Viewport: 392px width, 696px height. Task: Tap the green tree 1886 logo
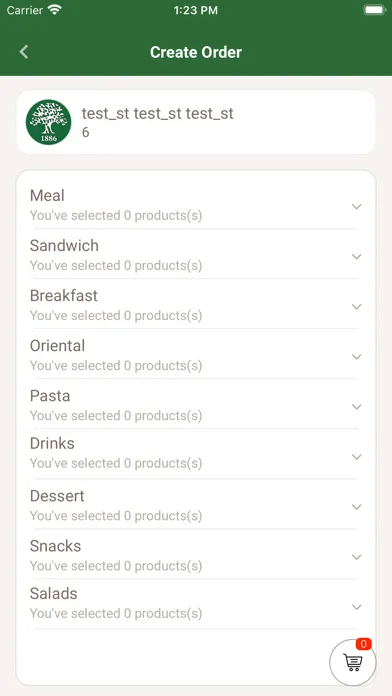(48, 122)
